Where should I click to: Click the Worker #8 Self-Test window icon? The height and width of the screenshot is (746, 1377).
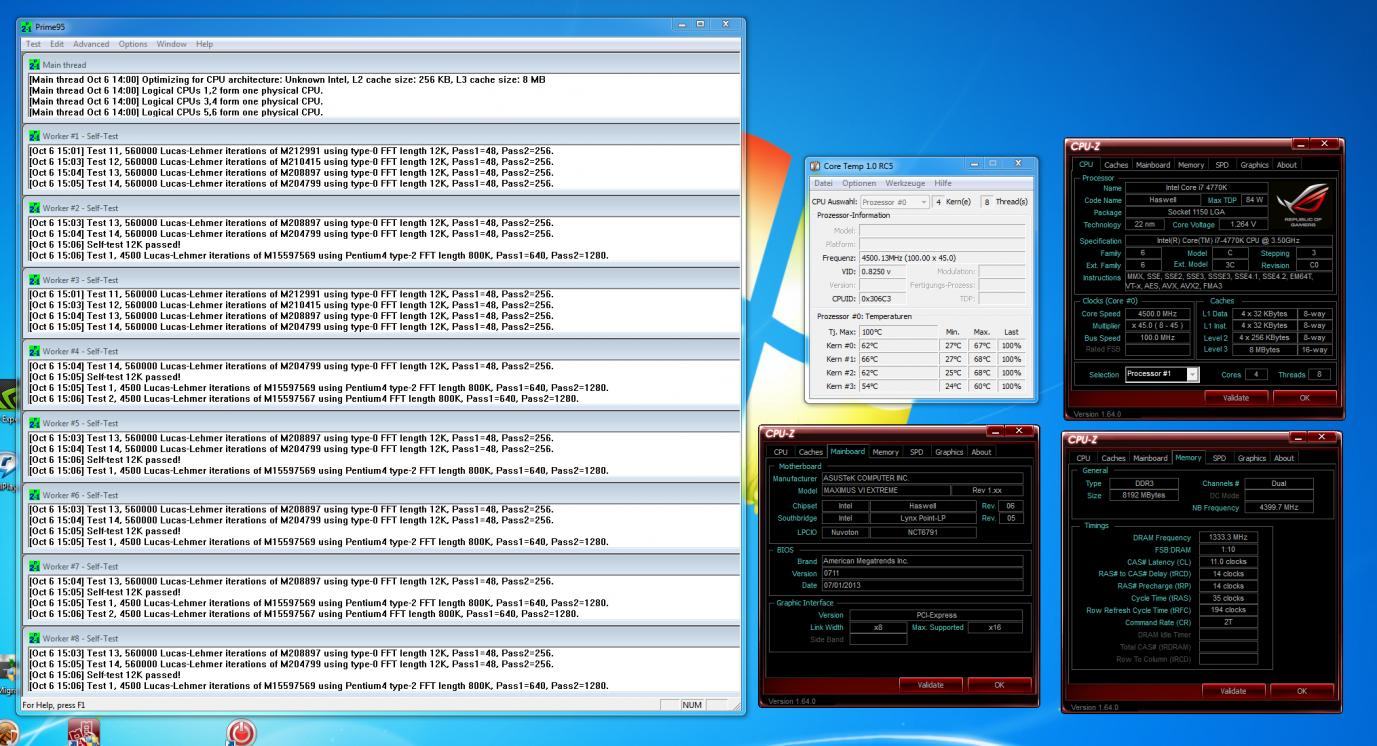(x=35, y=638)
